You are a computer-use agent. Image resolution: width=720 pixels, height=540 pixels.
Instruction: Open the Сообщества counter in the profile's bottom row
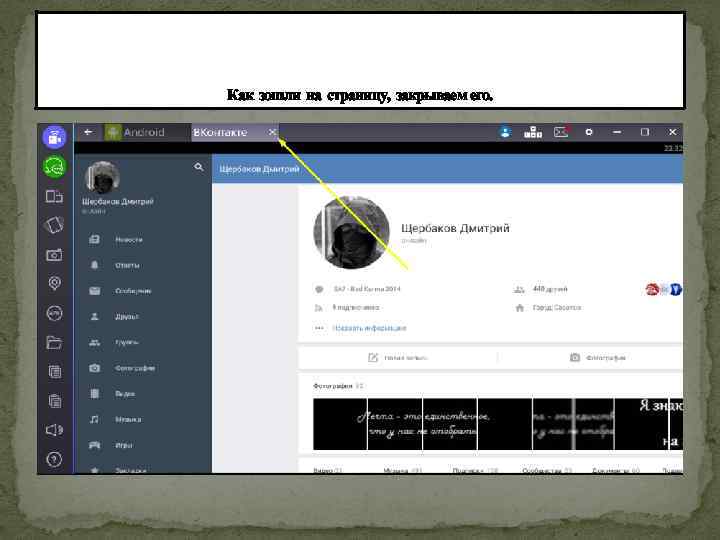coord(547,470)
